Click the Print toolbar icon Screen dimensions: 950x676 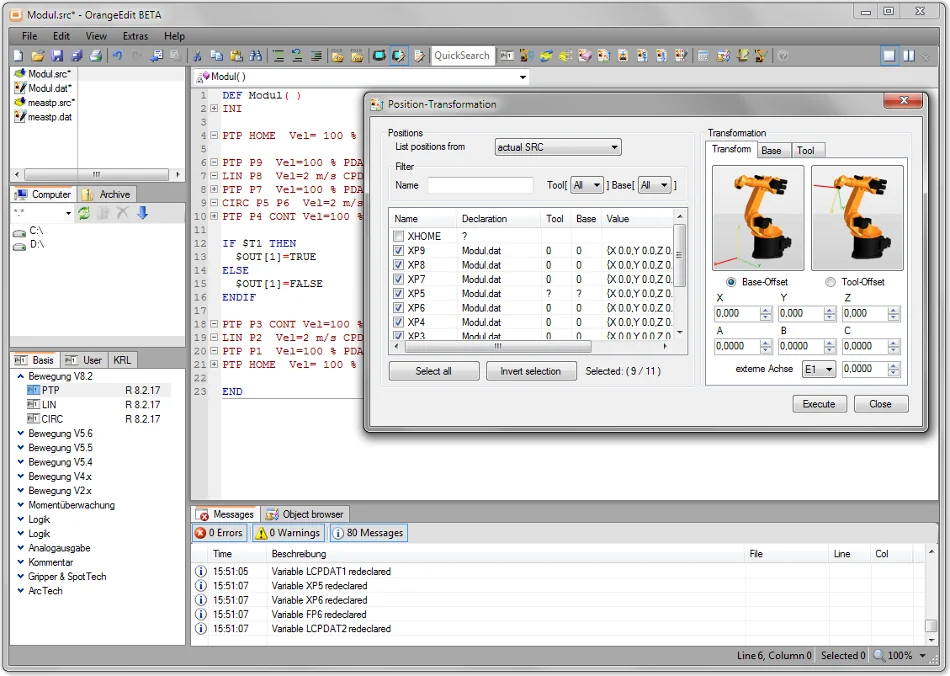[96, 56]
